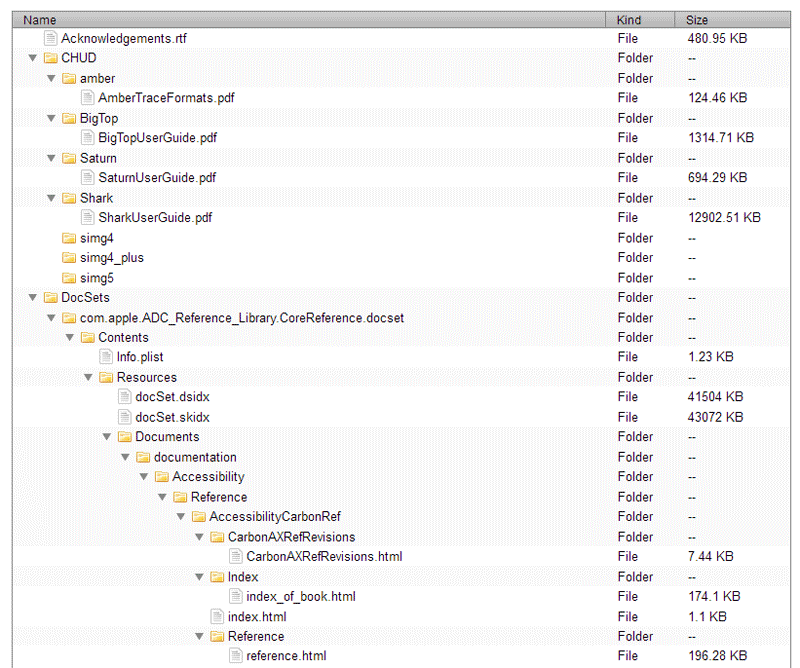Select the simg5 folder entry
800x668 pixels.
tap(97, 278)
